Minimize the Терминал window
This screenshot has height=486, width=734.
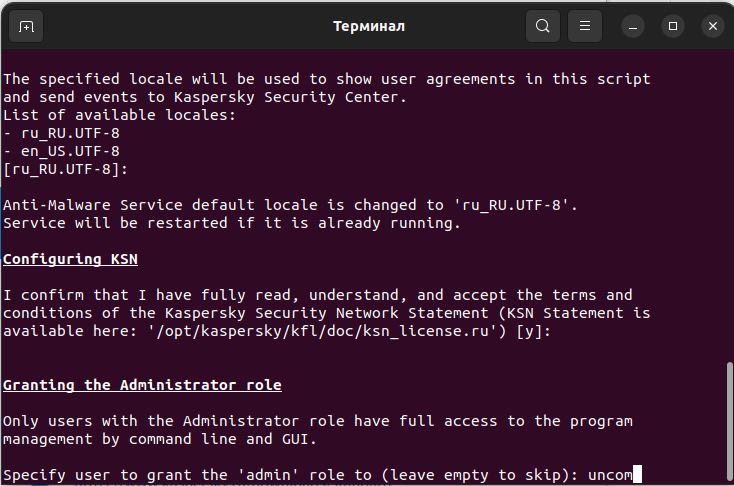point(633,26)
